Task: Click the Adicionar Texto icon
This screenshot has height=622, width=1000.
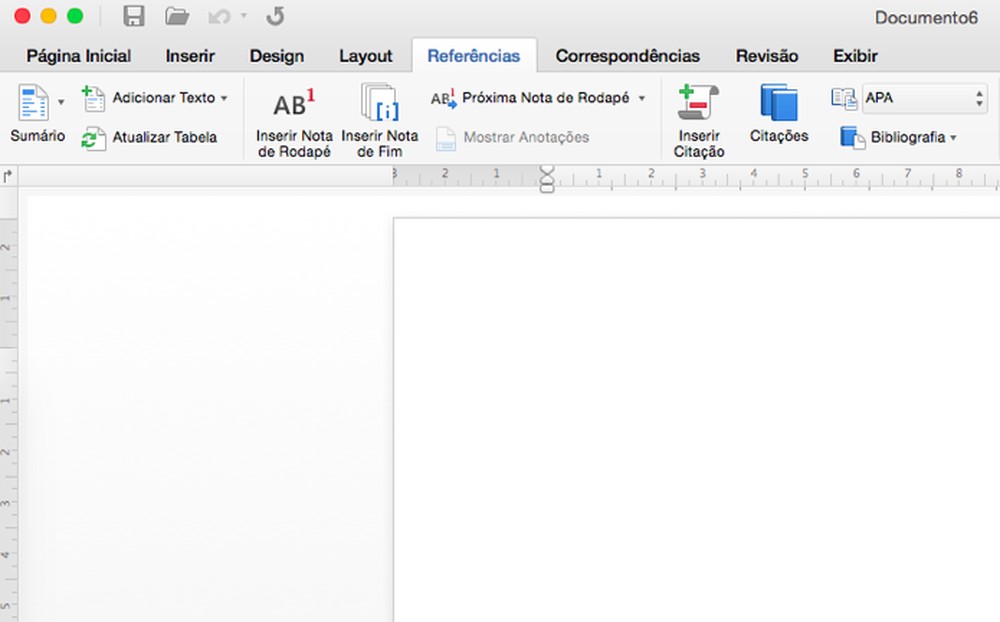Action: (x=93, y=99)
